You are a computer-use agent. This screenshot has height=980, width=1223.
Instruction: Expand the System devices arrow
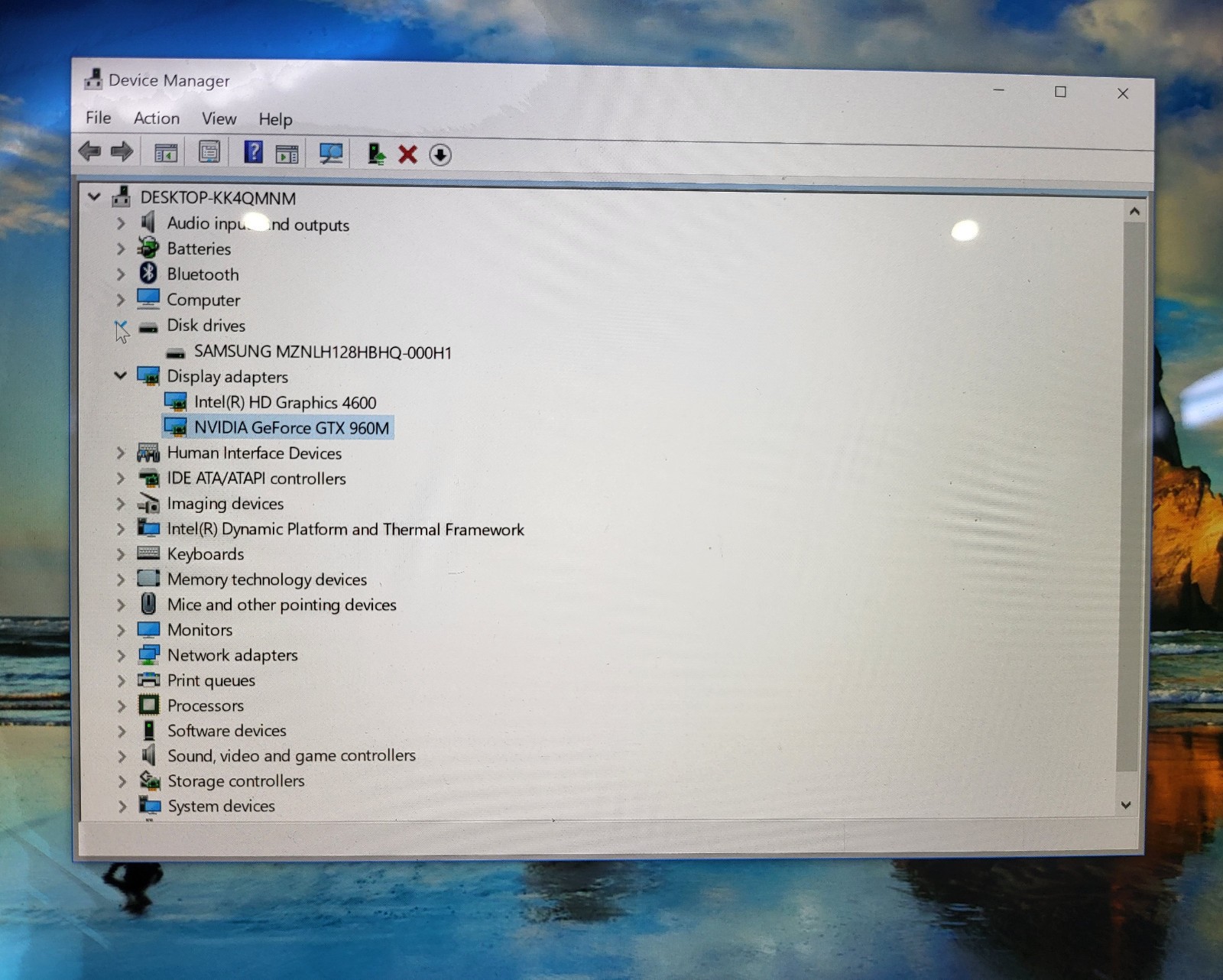click(122, 806)
